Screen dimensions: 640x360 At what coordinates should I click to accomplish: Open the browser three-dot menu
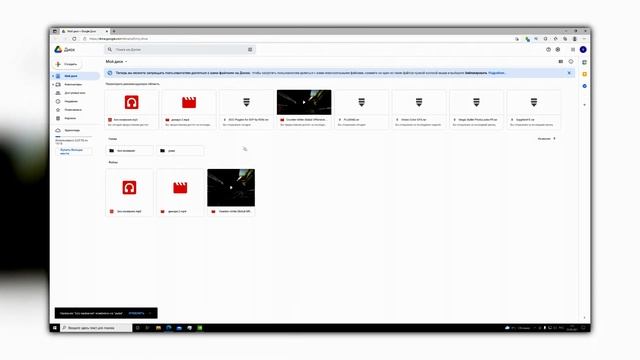pos(584,39)
